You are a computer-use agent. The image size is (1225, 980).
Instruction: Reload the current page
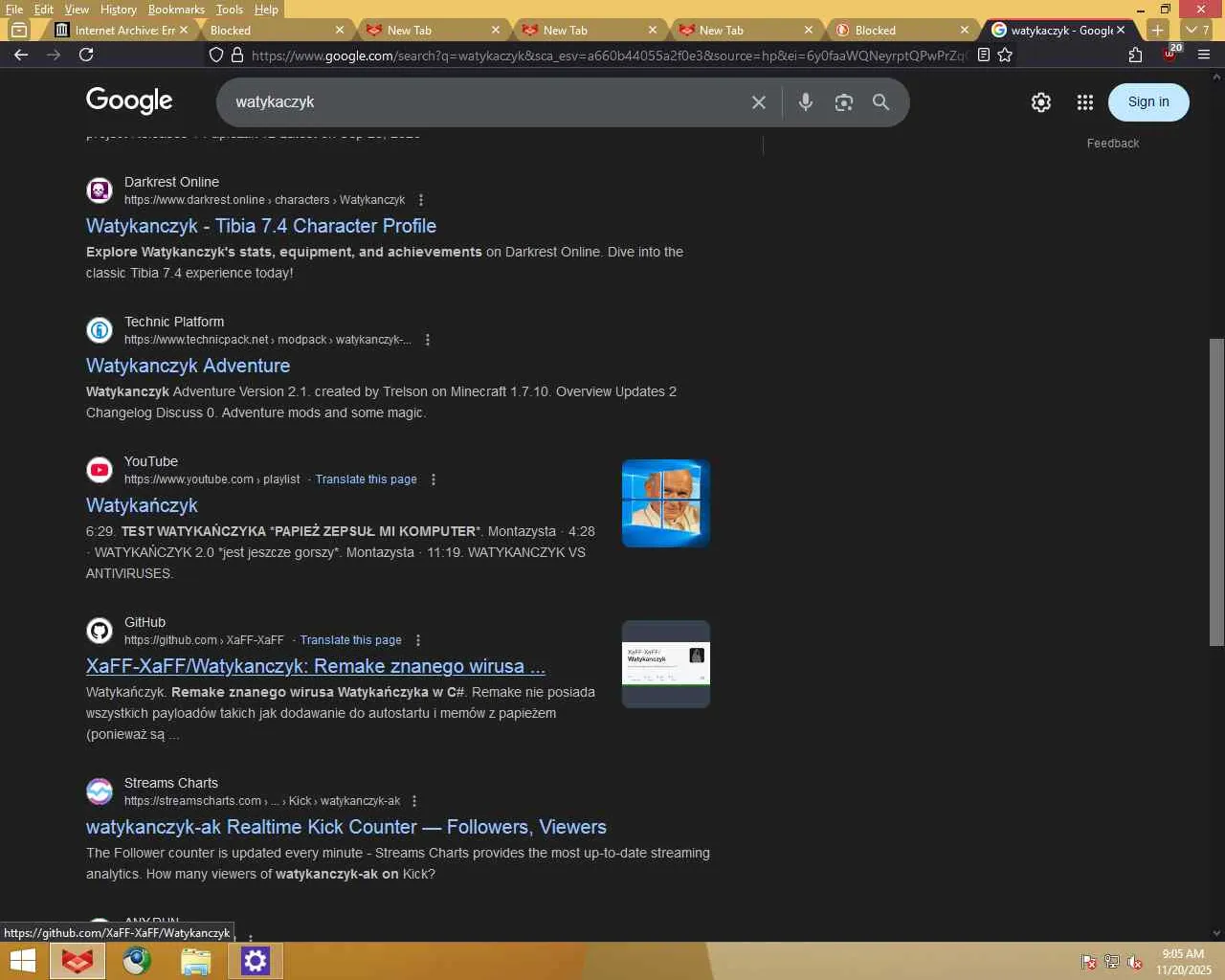point(86,55)
